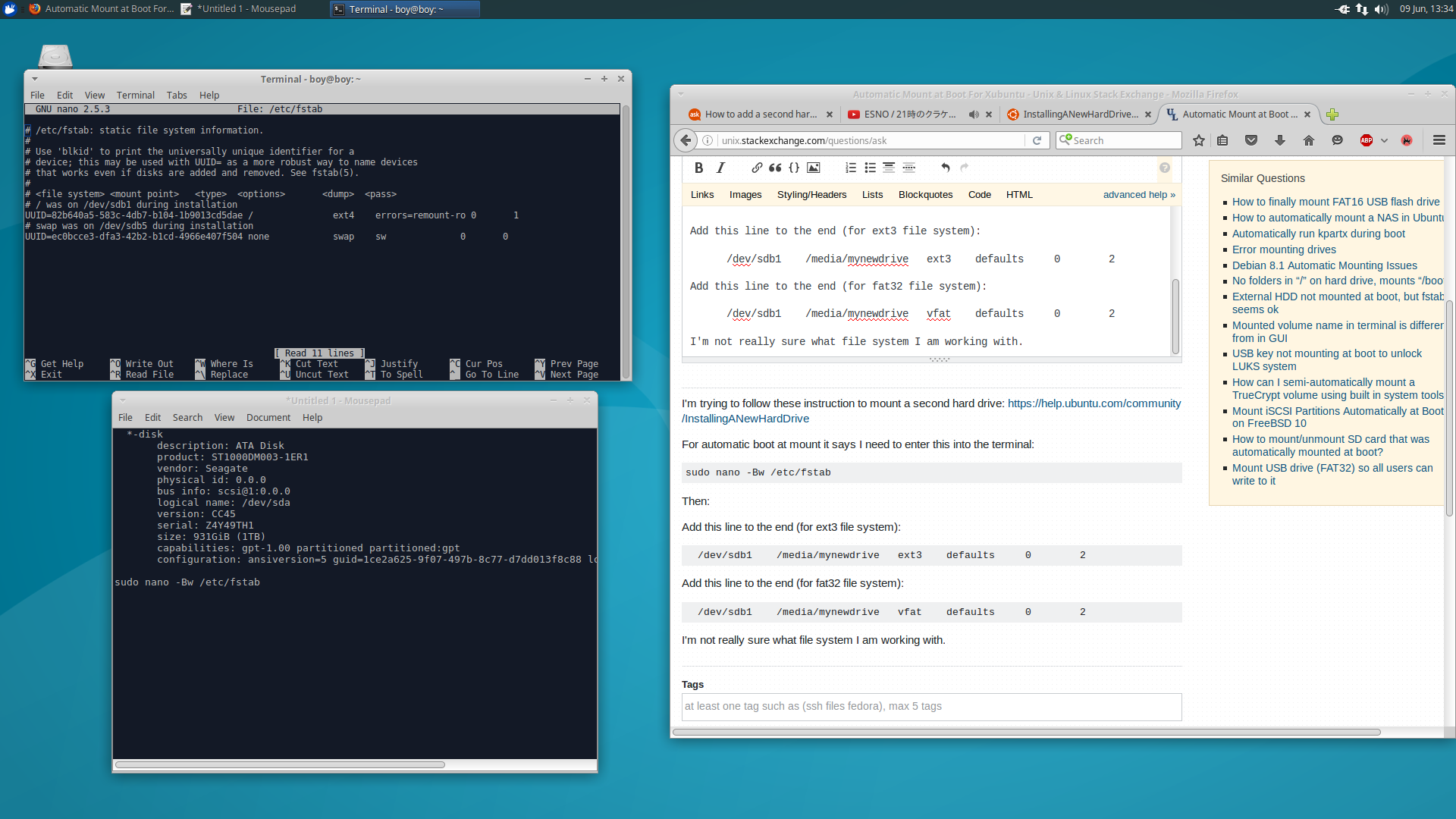This screenshot has height=819, width=1456.
Task: Insert horizontal rule in the editor
Action: pyautogui.click(x=908, y=168)
